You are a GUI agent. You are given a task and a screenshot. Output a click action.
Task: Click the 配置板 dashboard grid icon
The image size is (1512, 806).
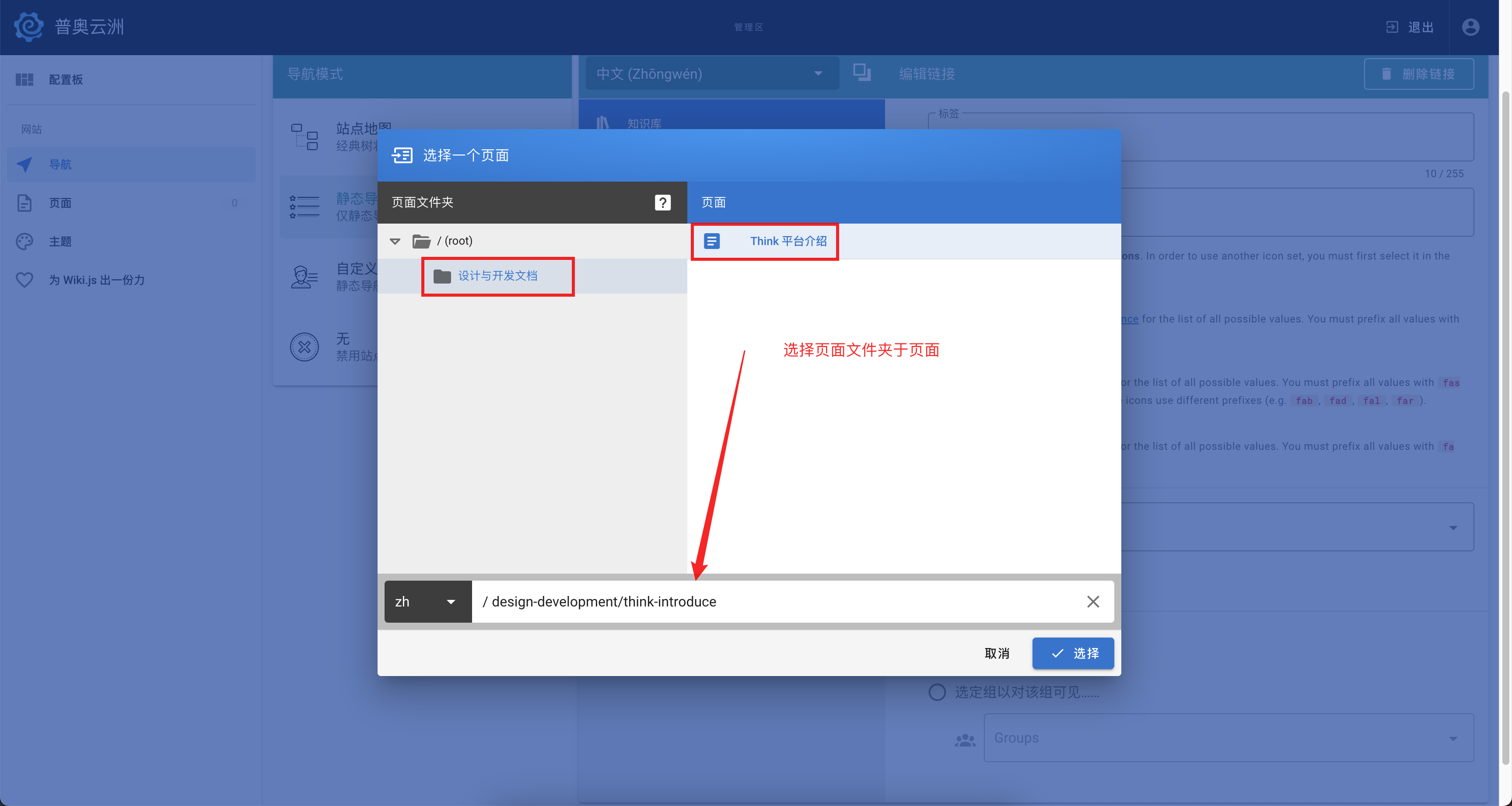[24, 79]
